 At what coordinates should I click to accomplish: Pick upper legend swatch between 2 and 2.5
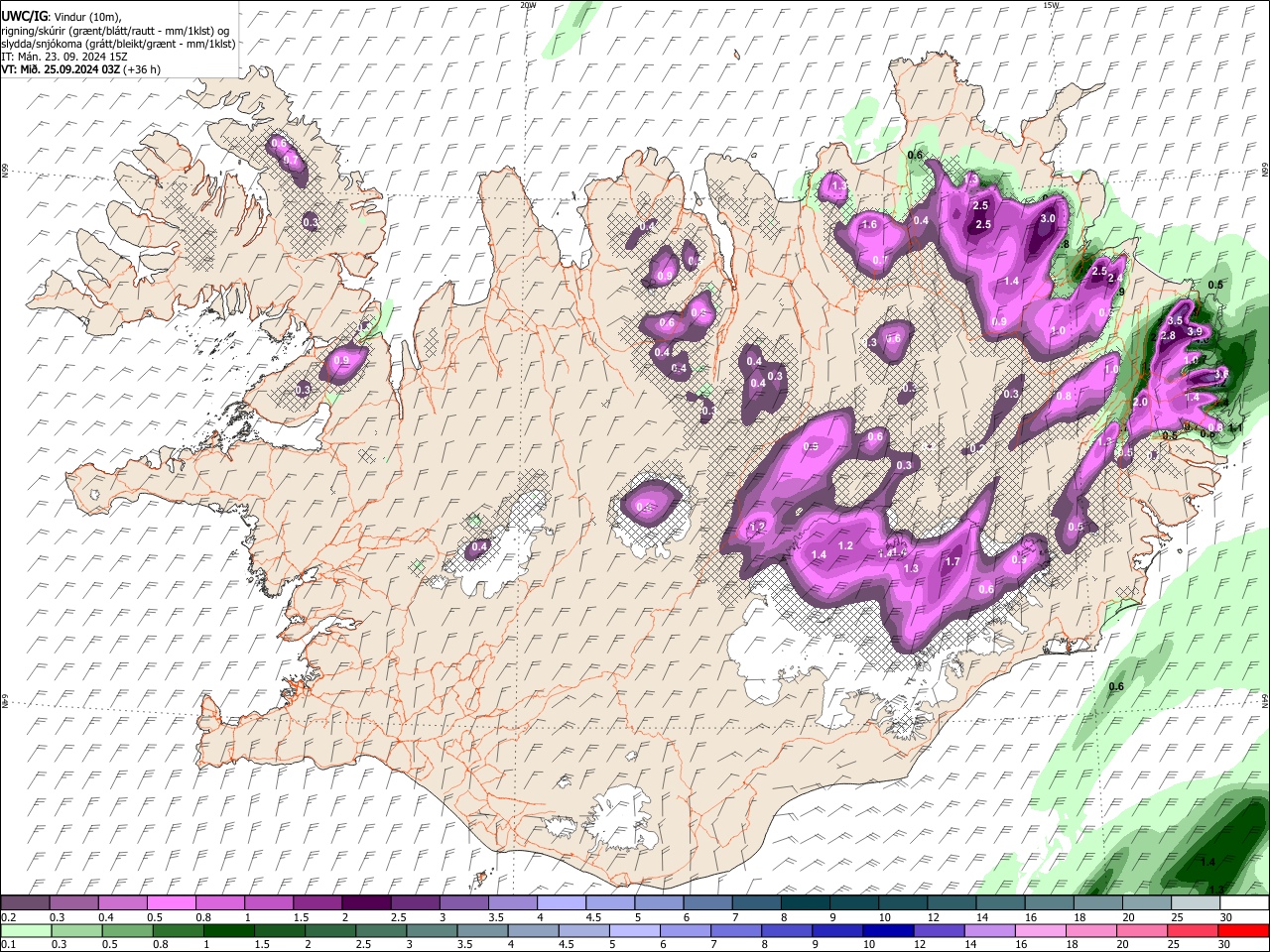(366, 903)
